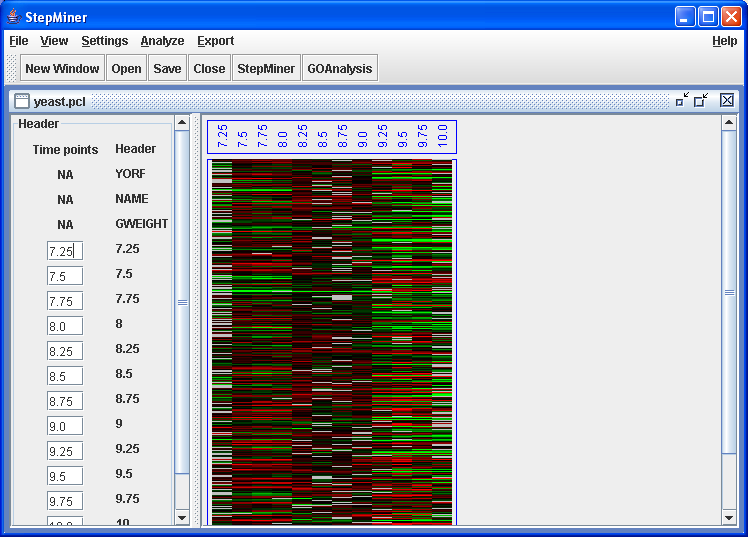The image size is (748, 537).
Task: Click the Save toolbar button
Action: pyautogui.click(x=167, y=68)
